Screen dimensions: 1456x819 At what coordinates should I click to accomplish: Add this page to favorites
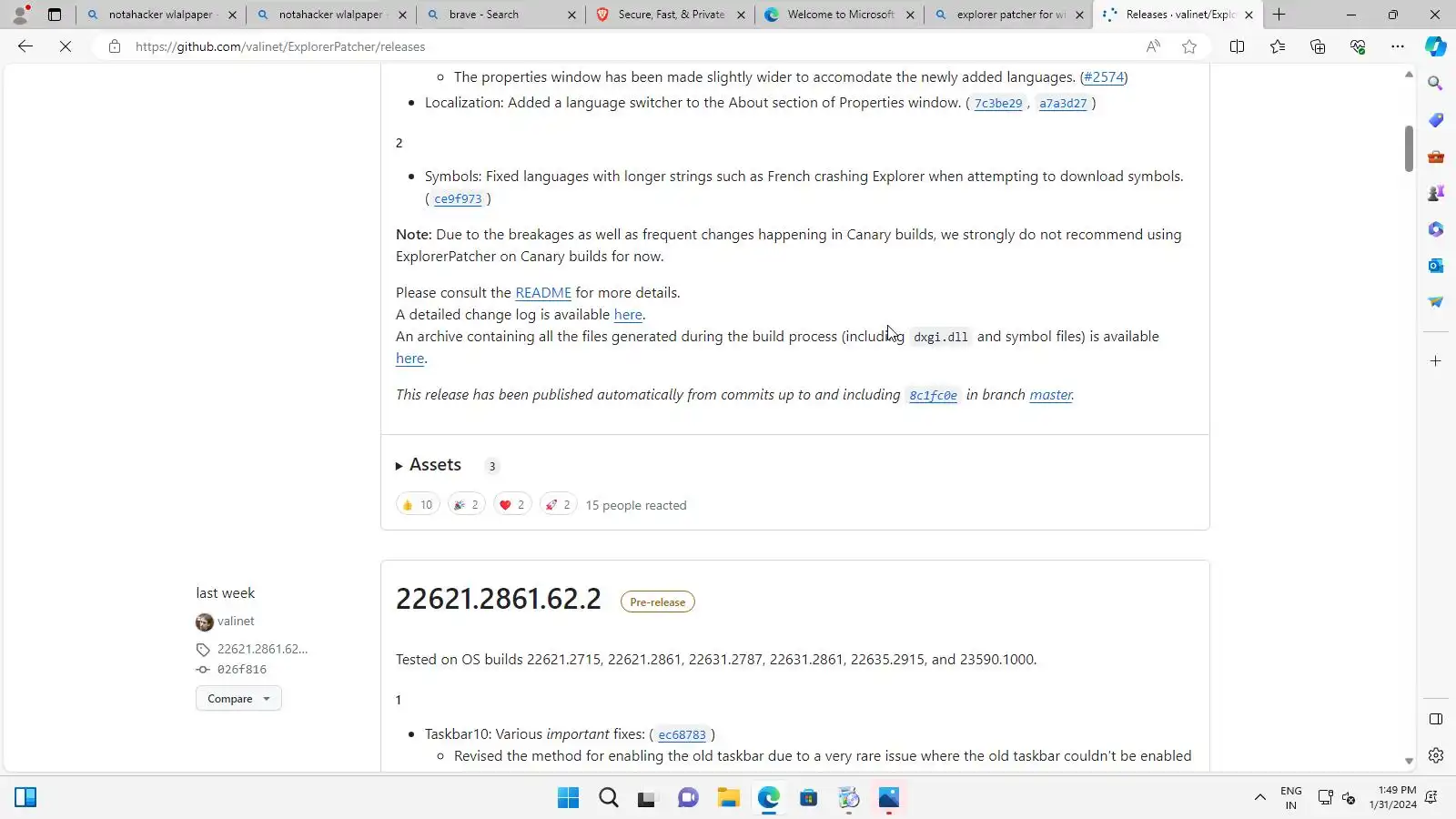1189,46
